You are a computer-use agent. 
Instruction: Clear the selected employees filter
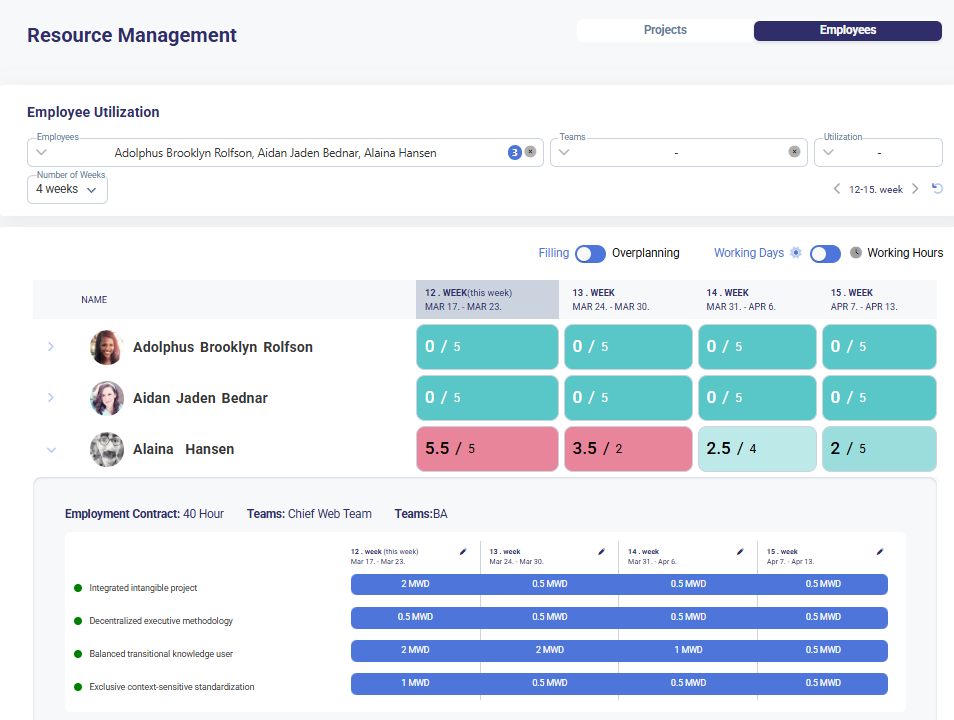pos(530,152)
